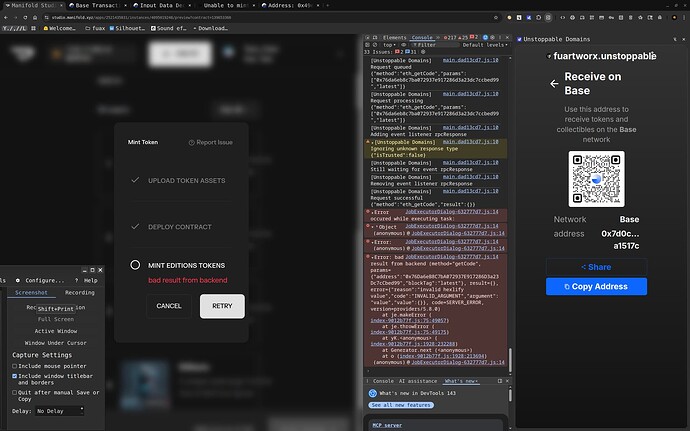Open the Default levels dropdown
Screen dimensions: 690x431
[485, 45]
